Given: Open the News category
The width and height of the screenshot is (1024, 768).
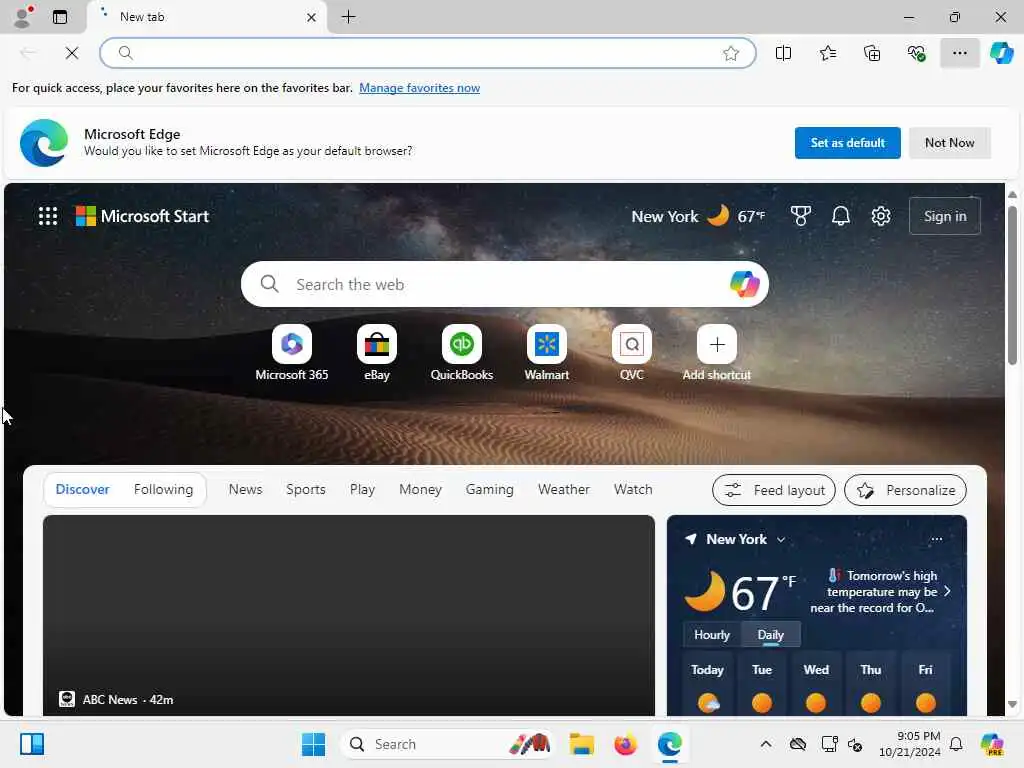Looking at the screenshot, I should [246, 489].
